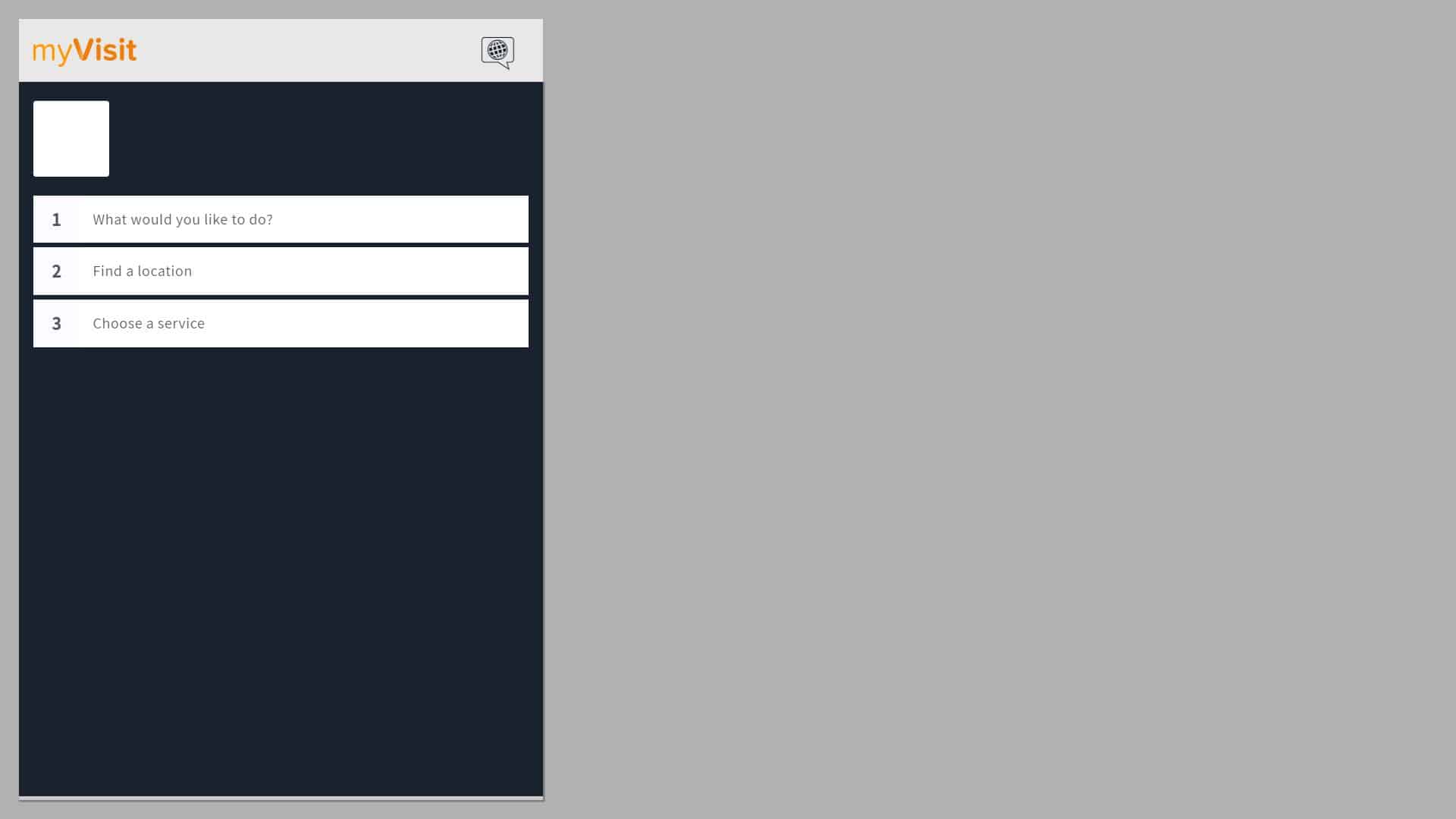The height and width of the screenshot is (819, 1456).
Task: Open the myVisit home logo
Action: 84,50
